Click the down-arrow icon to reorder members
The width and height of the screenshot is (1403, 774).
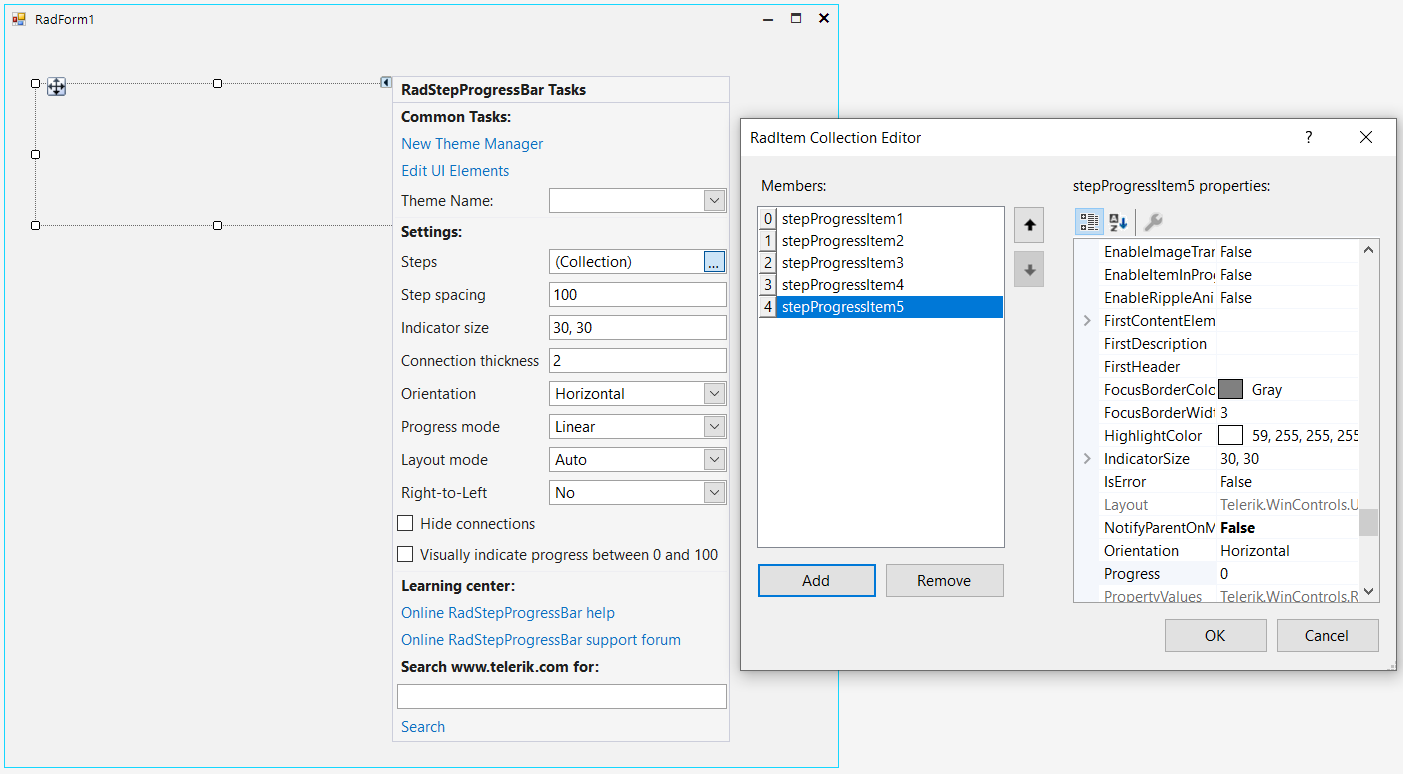[x=1029, y=268]
